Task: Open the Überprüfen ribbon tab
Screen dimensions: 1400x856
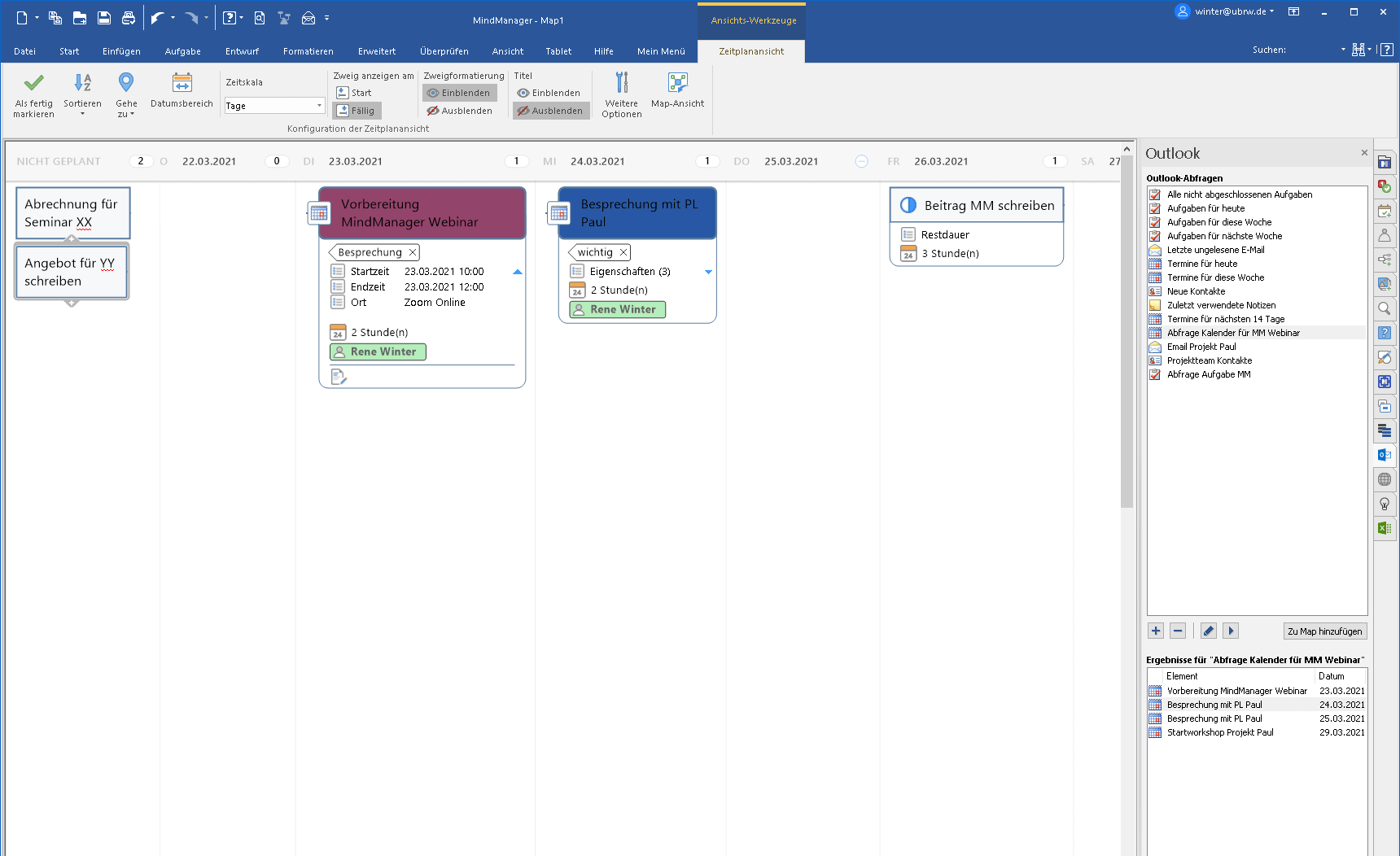Action: tap(444, 51)
